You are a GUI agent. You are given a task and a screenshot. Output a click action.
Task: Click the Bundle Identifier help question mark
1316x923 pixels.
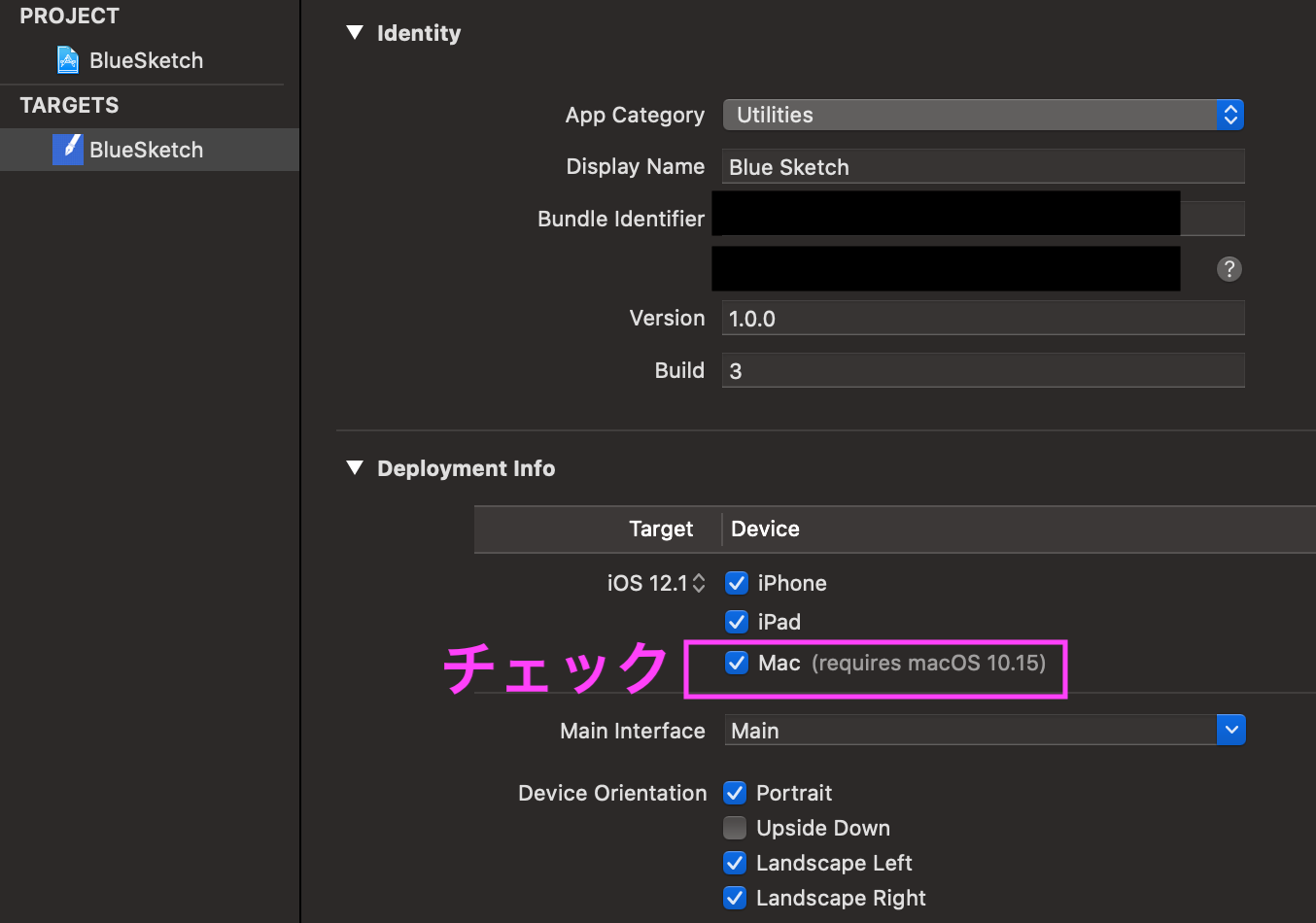(1229, 269)
